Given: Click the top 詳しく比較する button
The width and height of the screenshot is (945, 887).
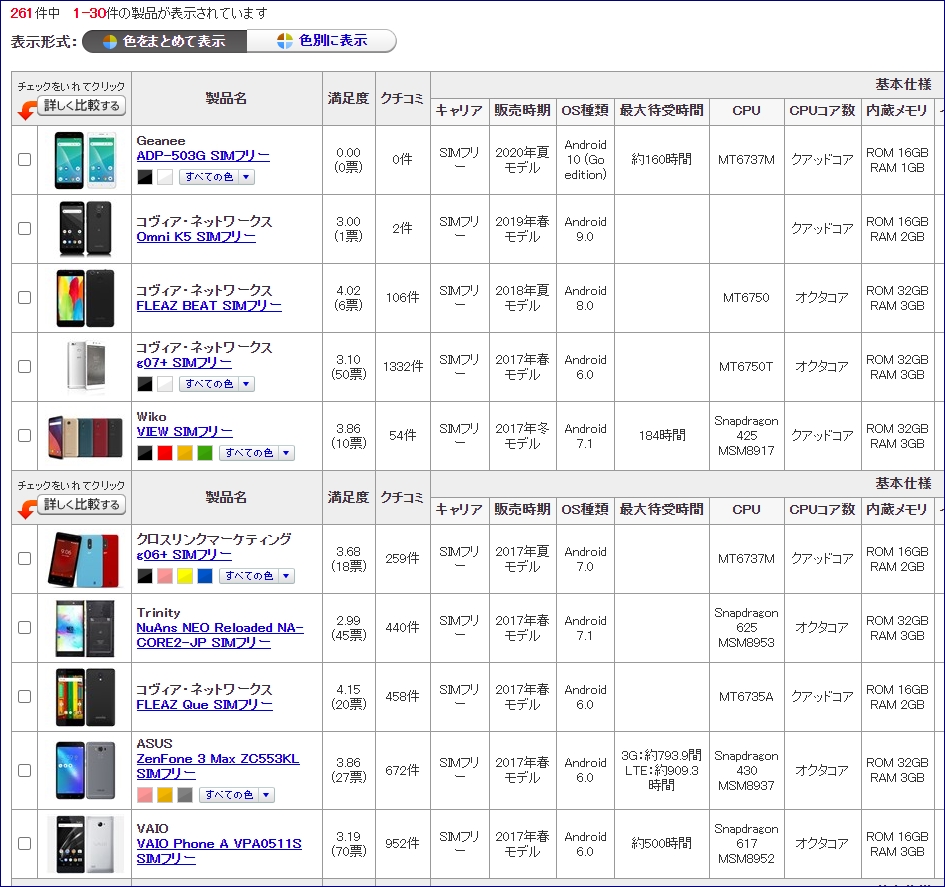Looking at the screenshot, I should click(81, 105).
